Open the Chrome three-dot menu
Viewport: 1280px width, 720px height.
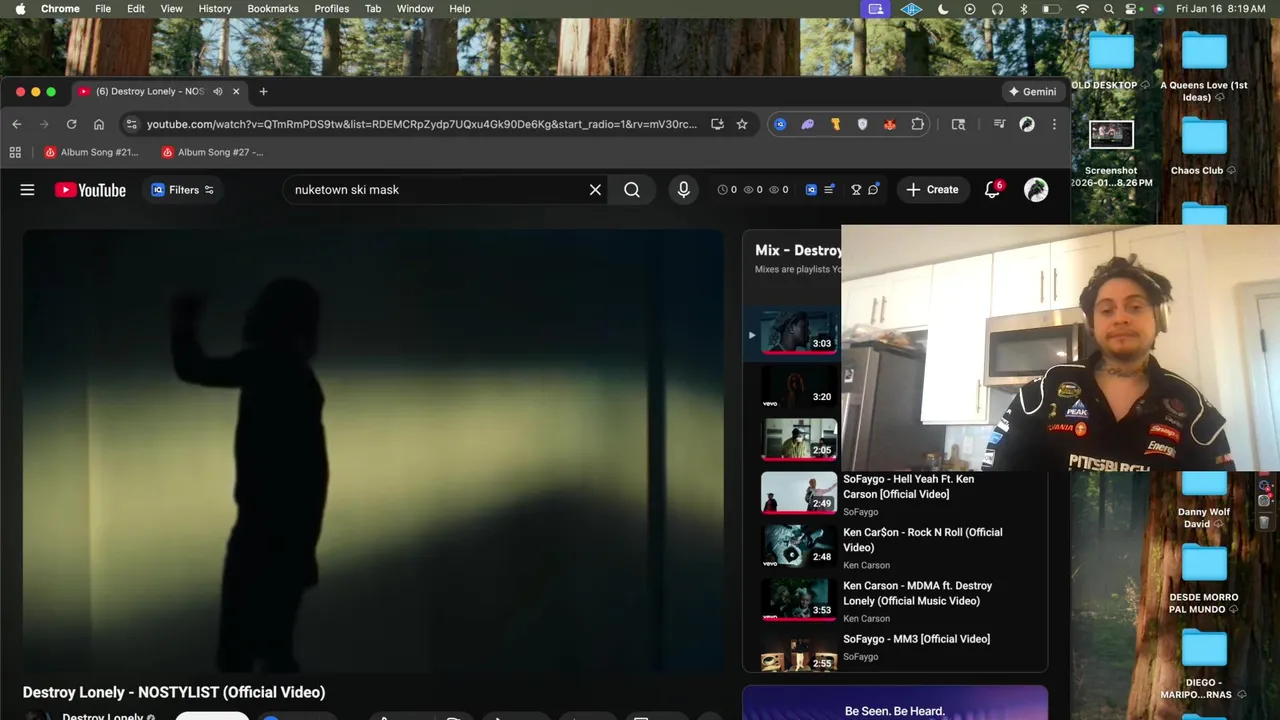(1054, 124)
